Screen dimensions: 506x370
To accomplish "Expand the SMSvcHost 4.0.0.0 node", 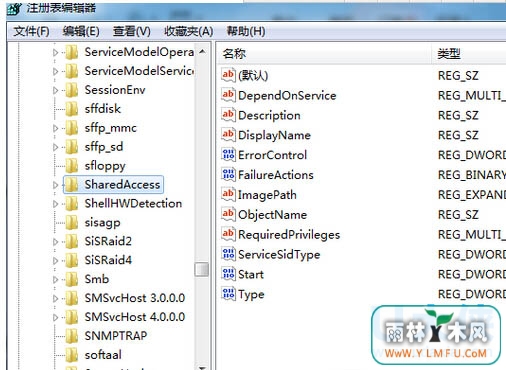I will (x=55, y=318).
